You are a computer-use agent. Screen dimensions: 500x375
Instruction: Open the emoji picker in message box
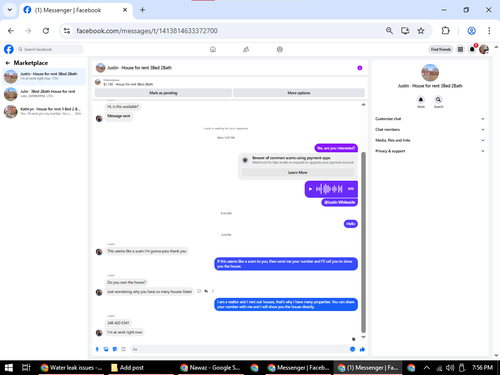[352, 349]
